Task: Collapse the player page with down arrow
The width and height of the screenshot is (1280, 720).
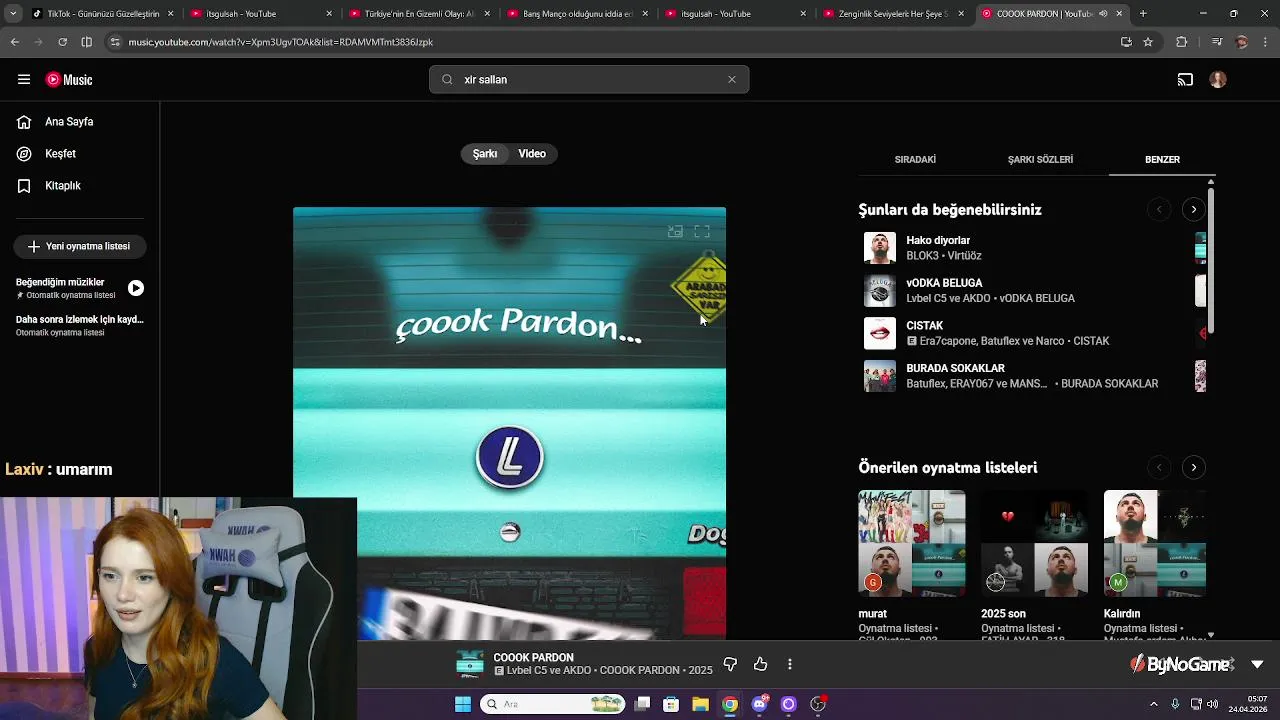Action: tap(1257, 665)
